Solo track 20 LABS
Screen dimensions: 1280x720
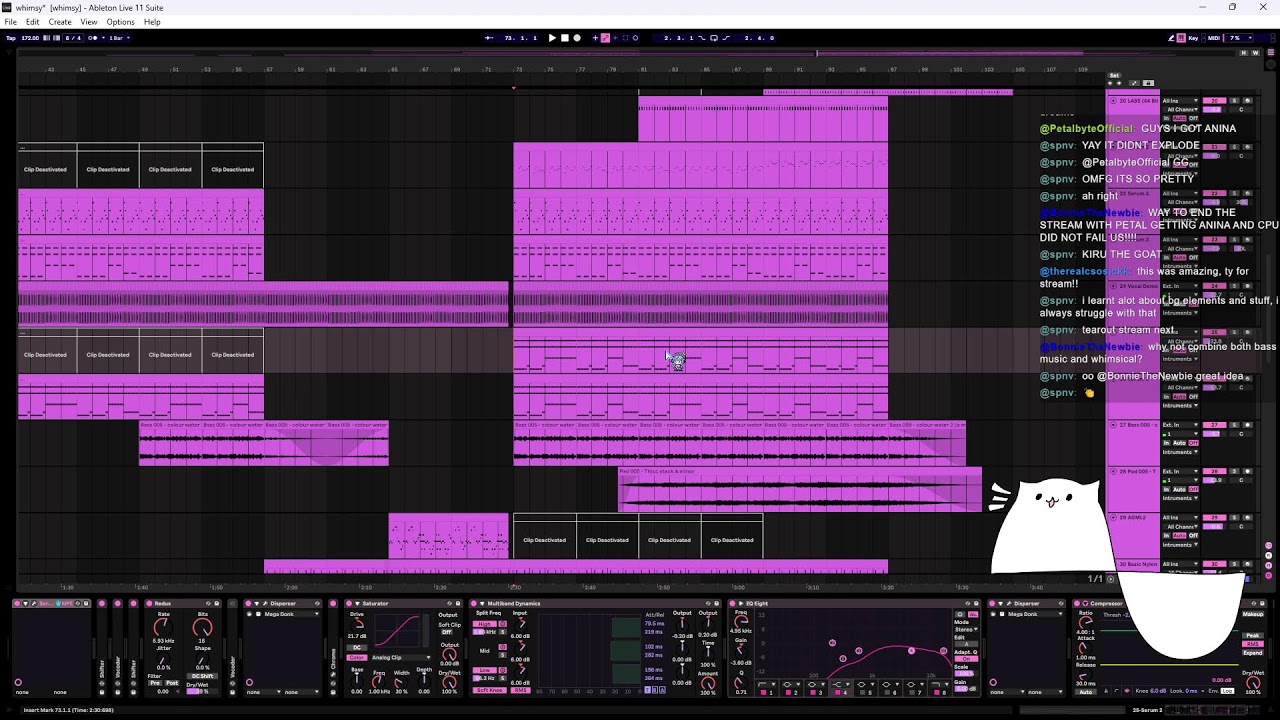[1234, 101]
